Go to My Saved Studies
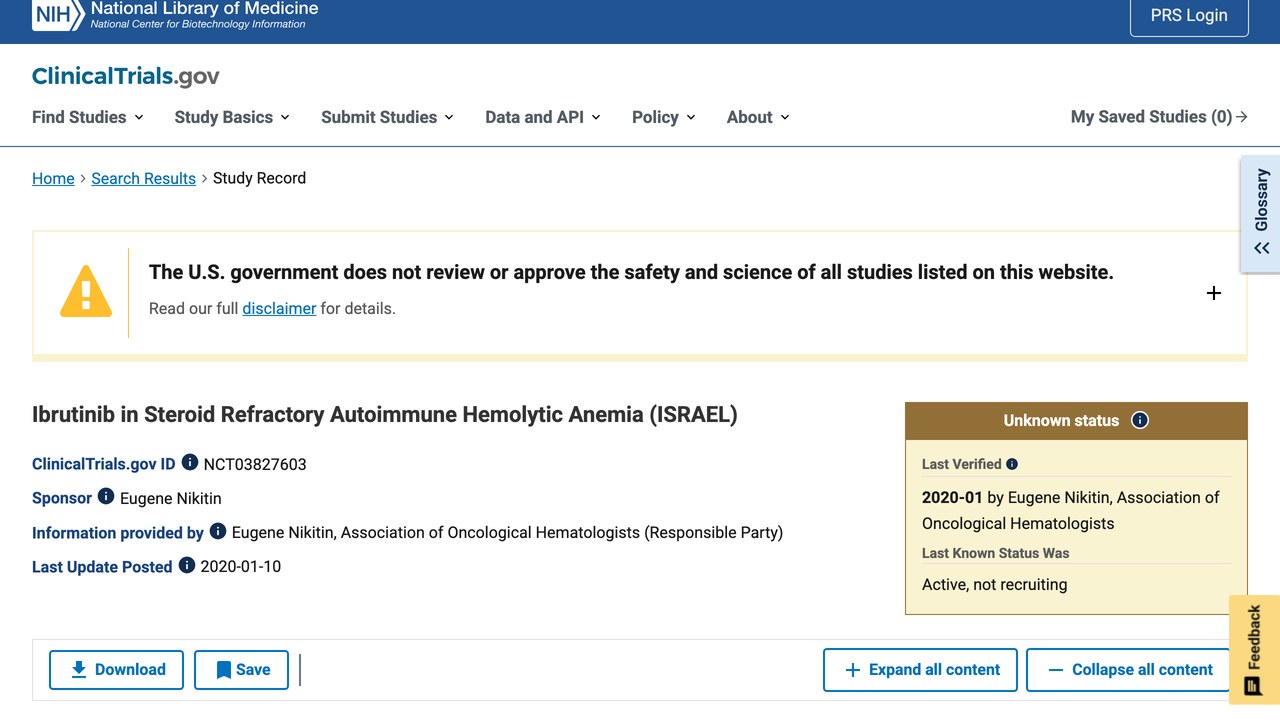 1159,117
